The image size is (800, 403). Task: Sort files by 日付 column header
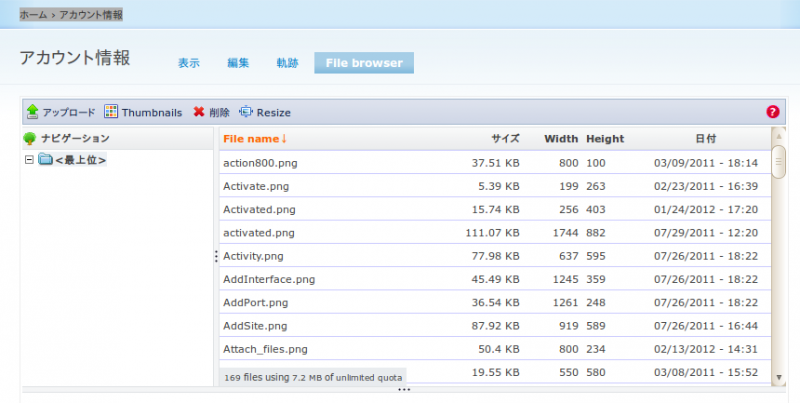click(705, 138)
